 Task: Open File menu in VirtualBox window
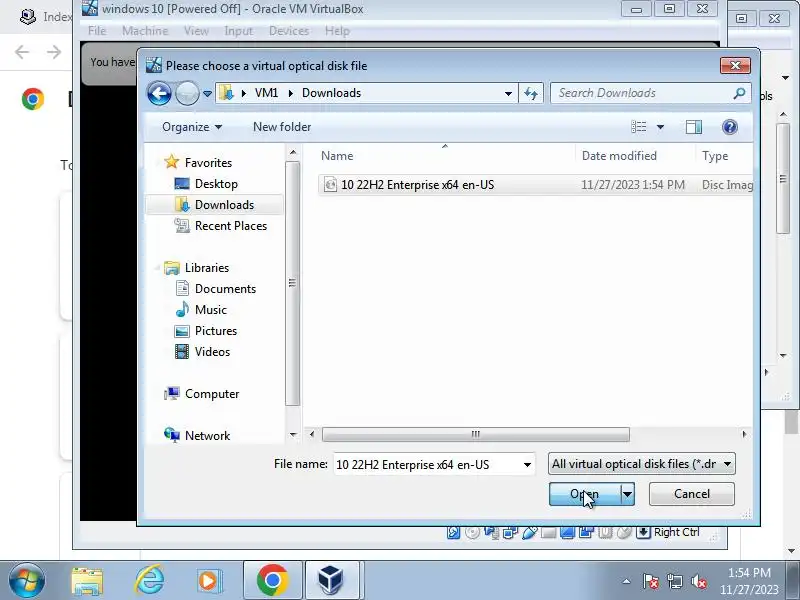(97, 31)
